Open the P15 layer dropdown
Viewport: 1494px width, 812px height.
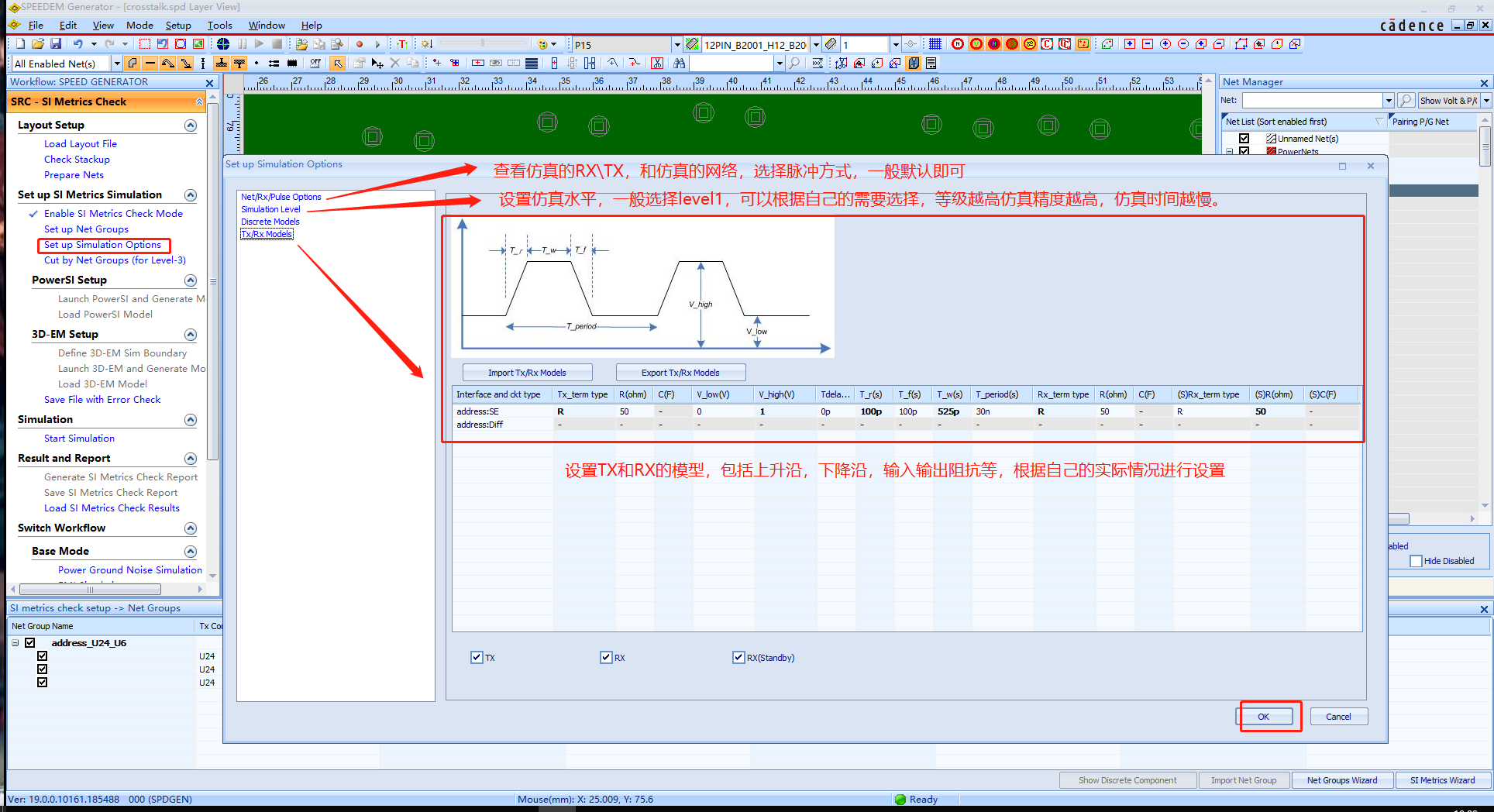pyautogui.click(x=676, y=45)
